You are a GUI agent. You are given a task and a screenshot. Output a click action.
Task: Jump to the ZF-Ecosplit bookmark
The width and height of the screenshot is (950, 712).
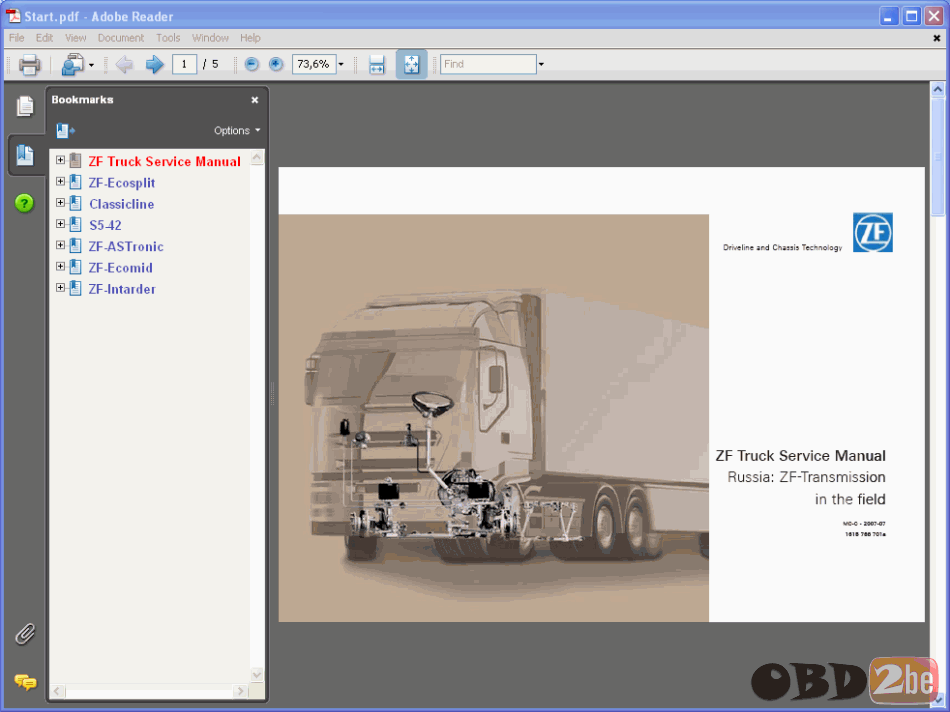(x=122, y=182)
